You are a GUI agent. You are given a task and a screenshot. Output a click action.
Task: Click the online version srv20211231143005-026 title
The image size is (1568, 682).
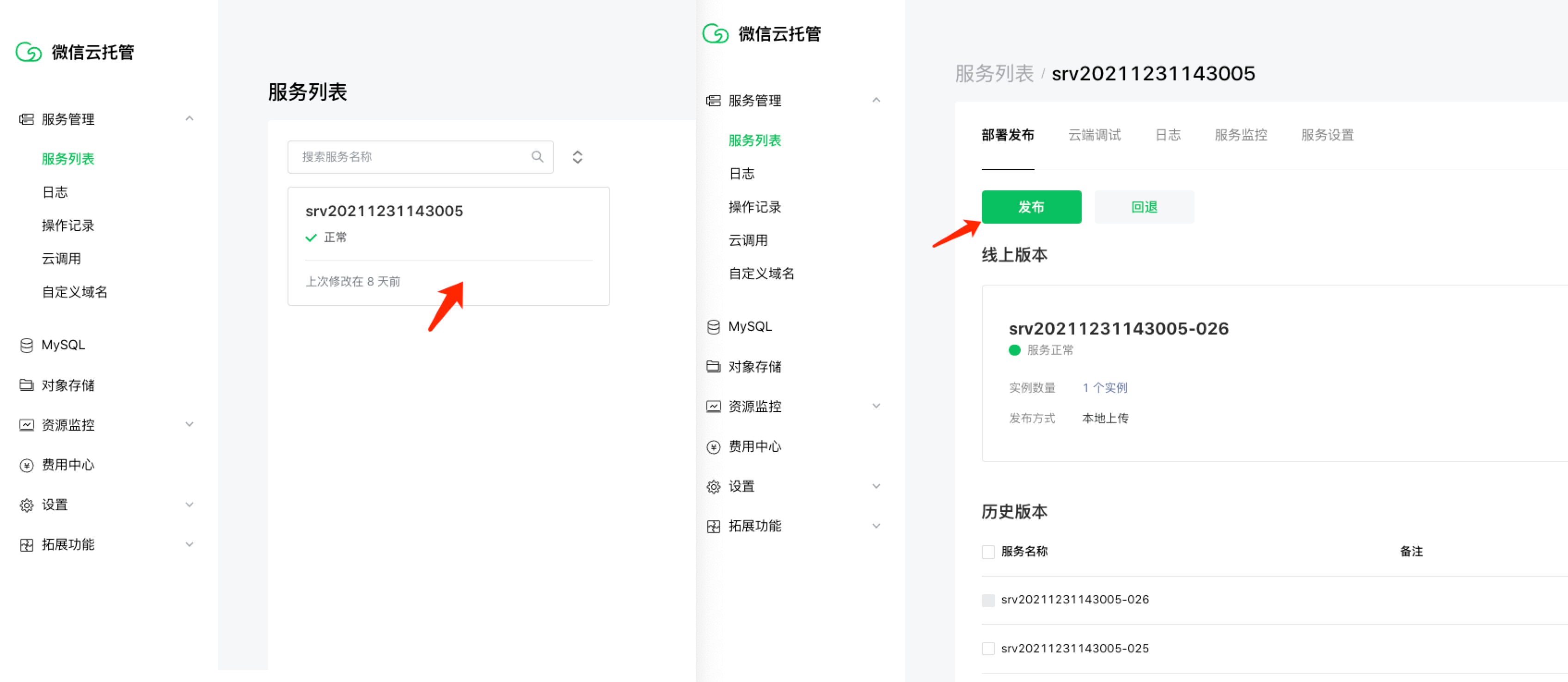(1118, 329)
